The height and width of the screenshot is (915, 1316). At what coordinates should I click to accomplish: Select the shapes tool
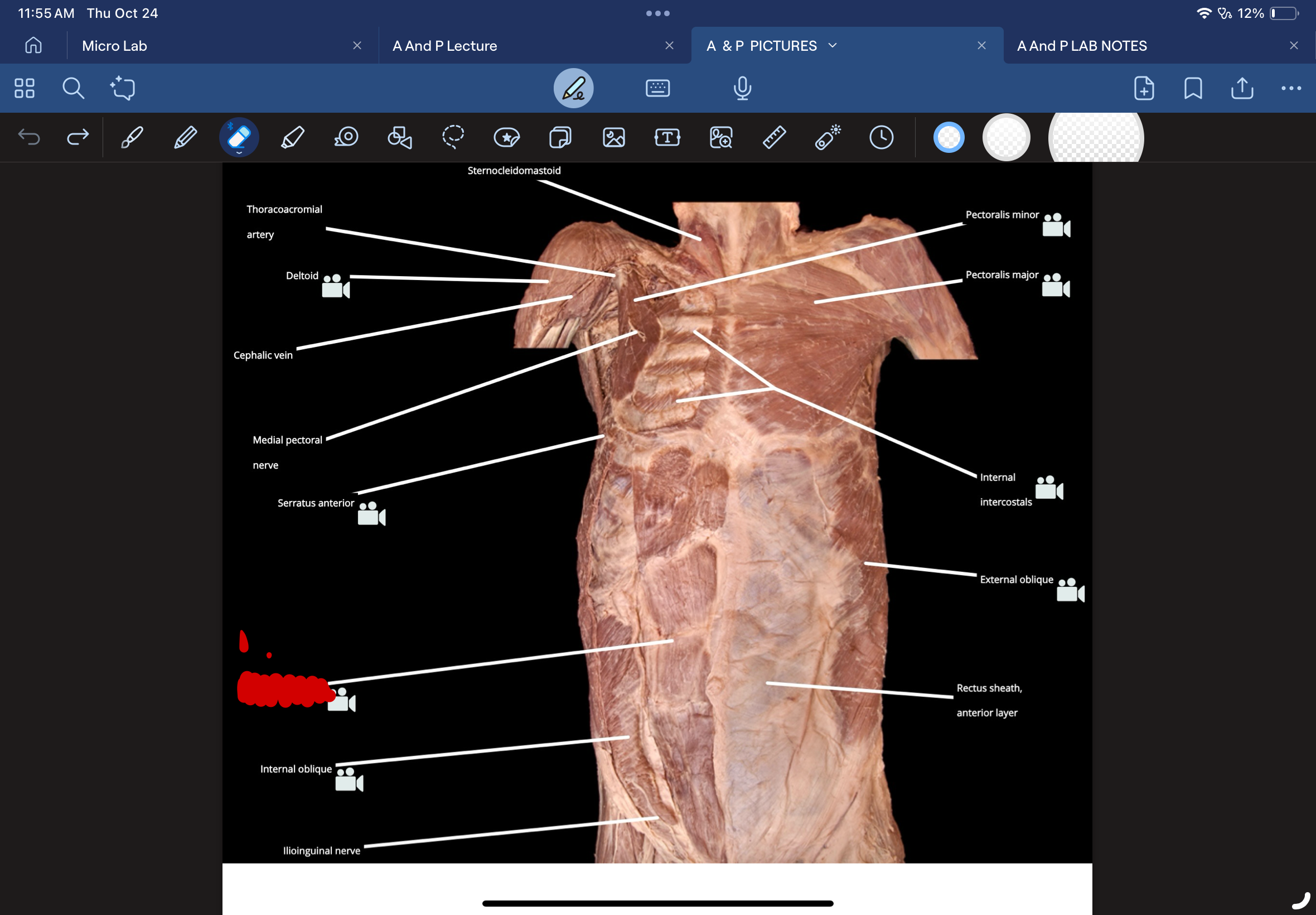399,138
